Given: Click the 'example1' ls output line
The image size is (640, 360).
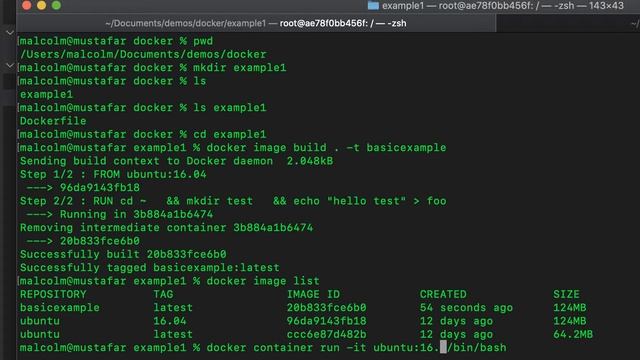Looking at the screenshot, I should pos(46,95).
